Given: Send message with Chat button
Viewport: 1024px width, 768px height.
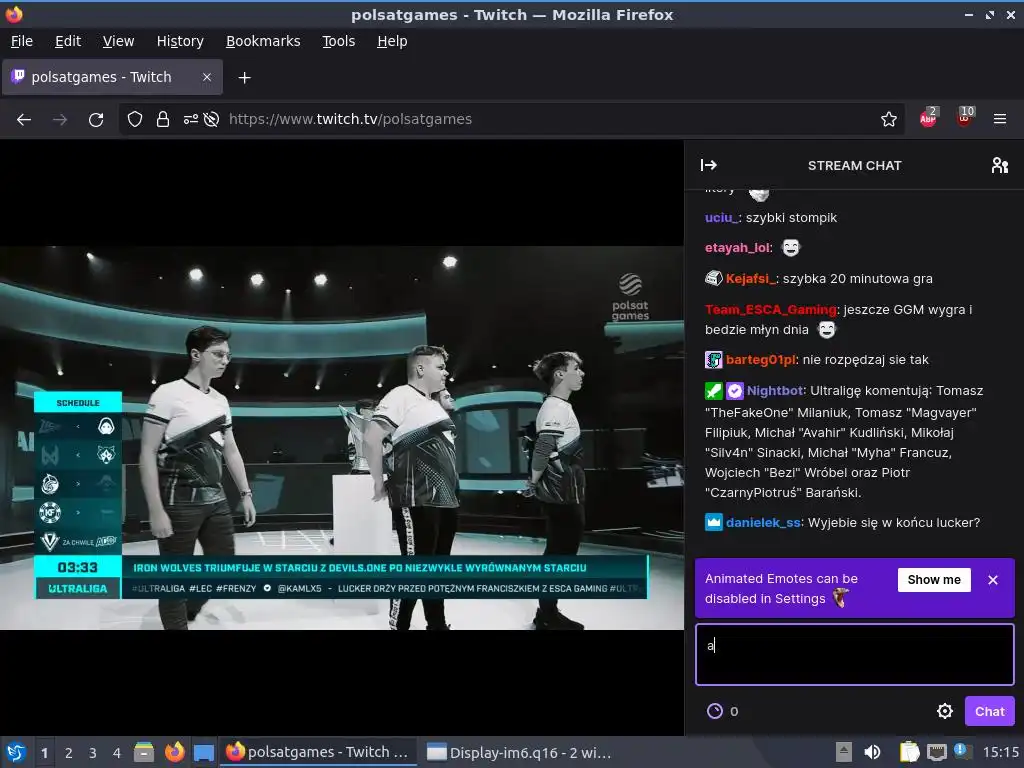Looking at the screenshot, I should (x=989, y=711).
